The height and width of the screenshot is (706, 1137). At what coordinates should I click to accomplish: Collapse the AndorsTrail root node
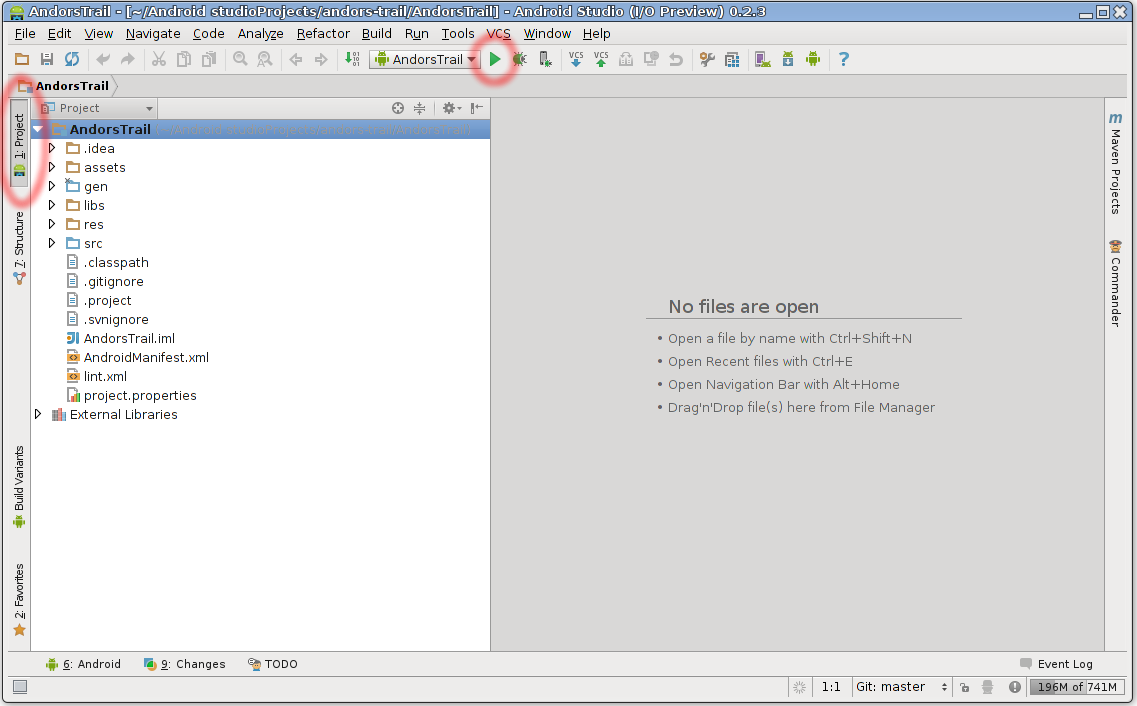[x=38, y=129]
